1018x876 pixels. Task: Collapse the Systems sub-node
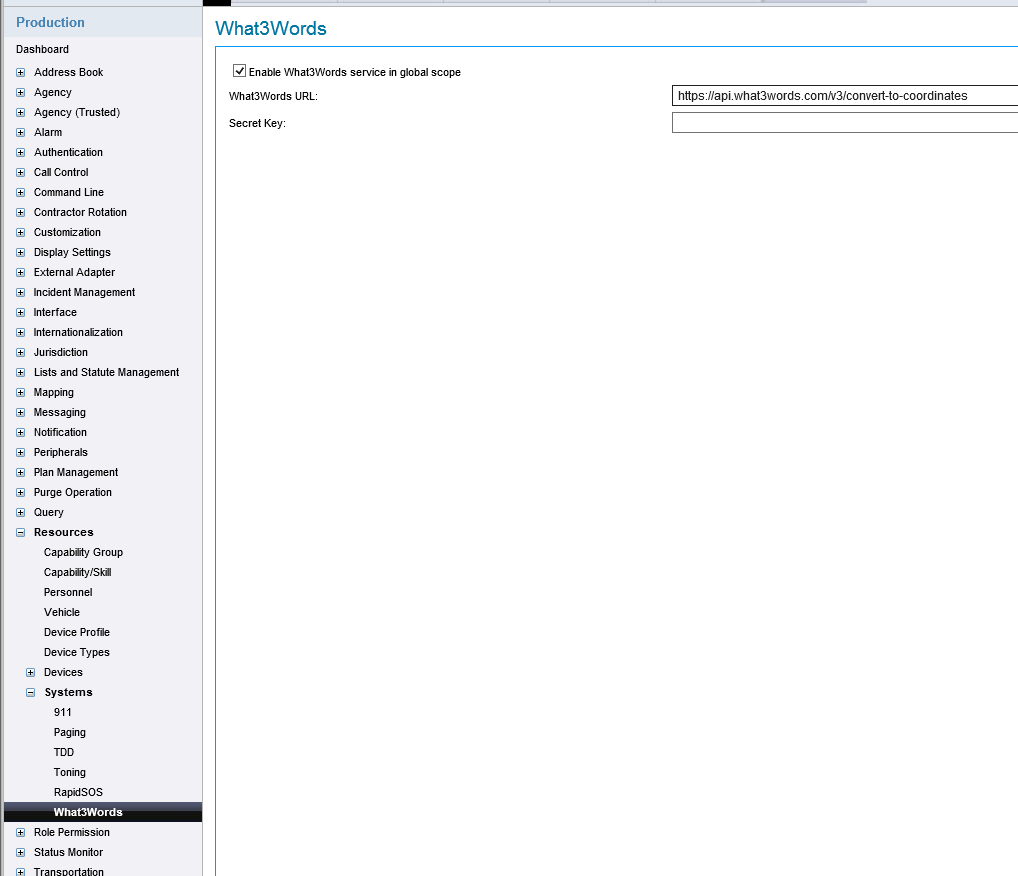pyautogui.click(x=31, y=693)
